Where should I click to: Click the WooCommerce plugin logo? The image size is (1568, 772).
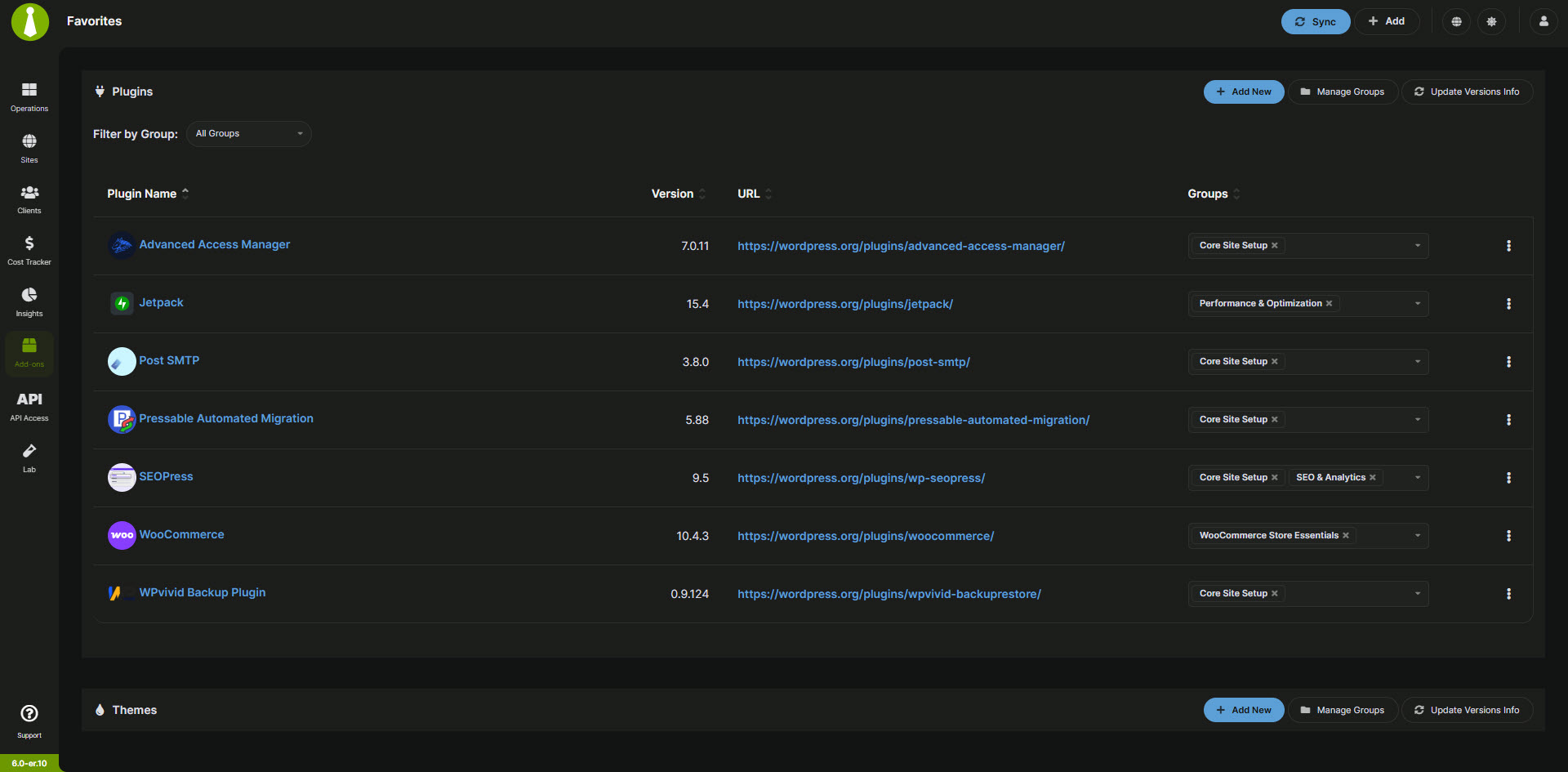(x=122, y=536)
